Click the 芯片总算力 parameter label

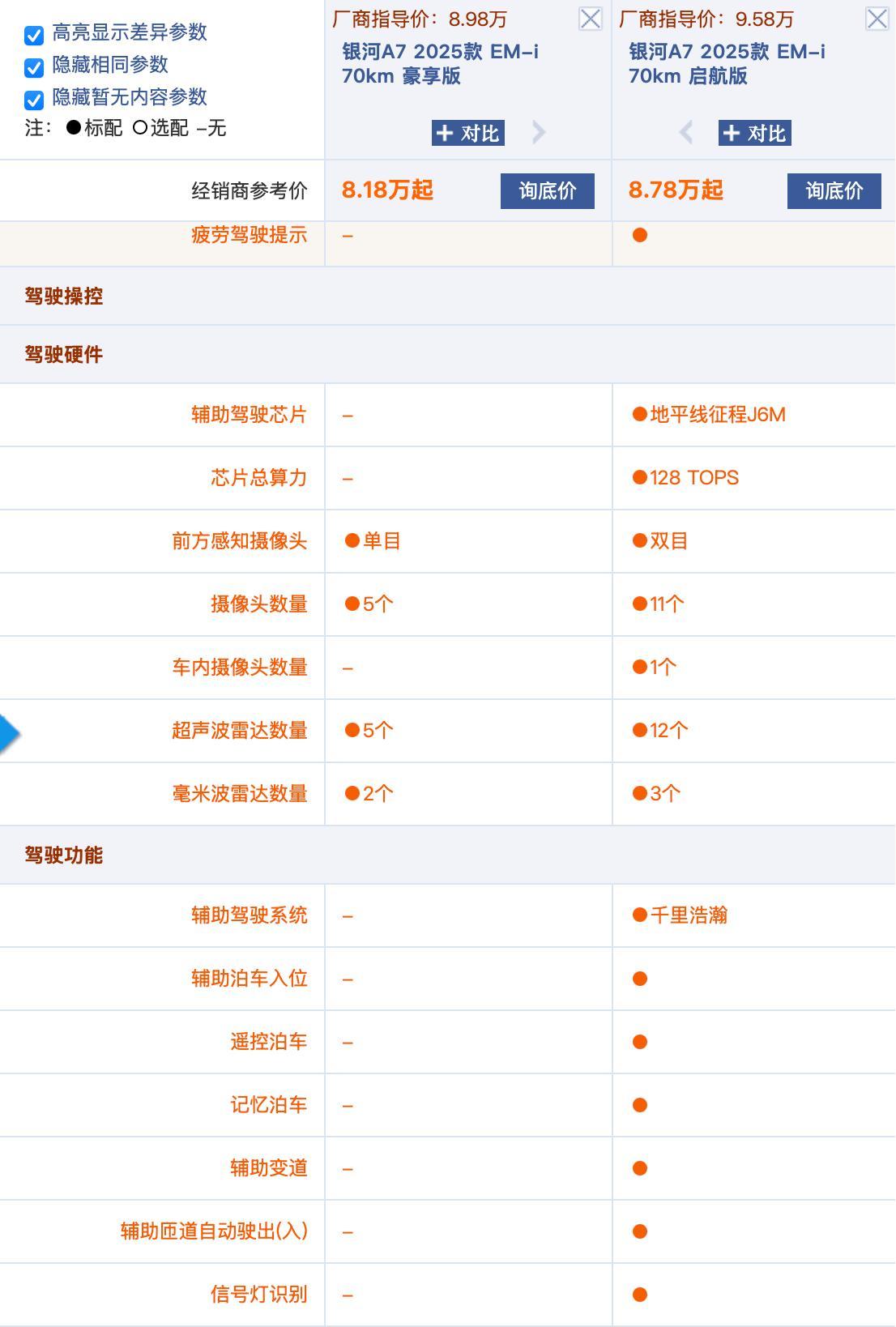pos(259,478)
